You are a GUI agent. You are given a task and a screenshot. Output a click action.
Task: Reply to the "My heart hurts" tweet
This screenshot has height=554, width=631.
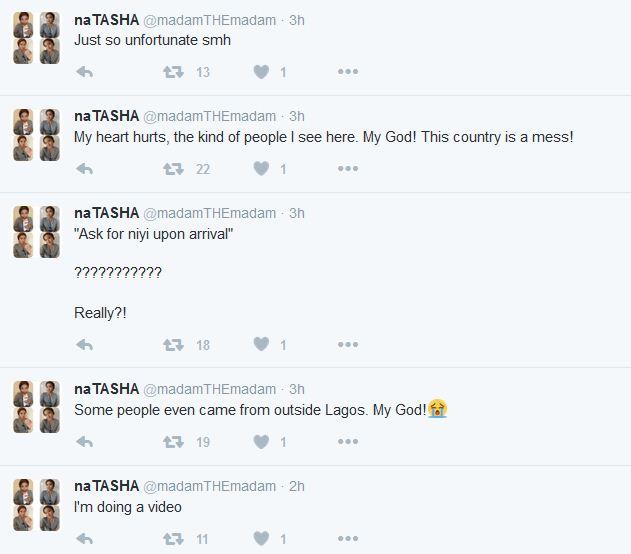(x=85, y=169)
